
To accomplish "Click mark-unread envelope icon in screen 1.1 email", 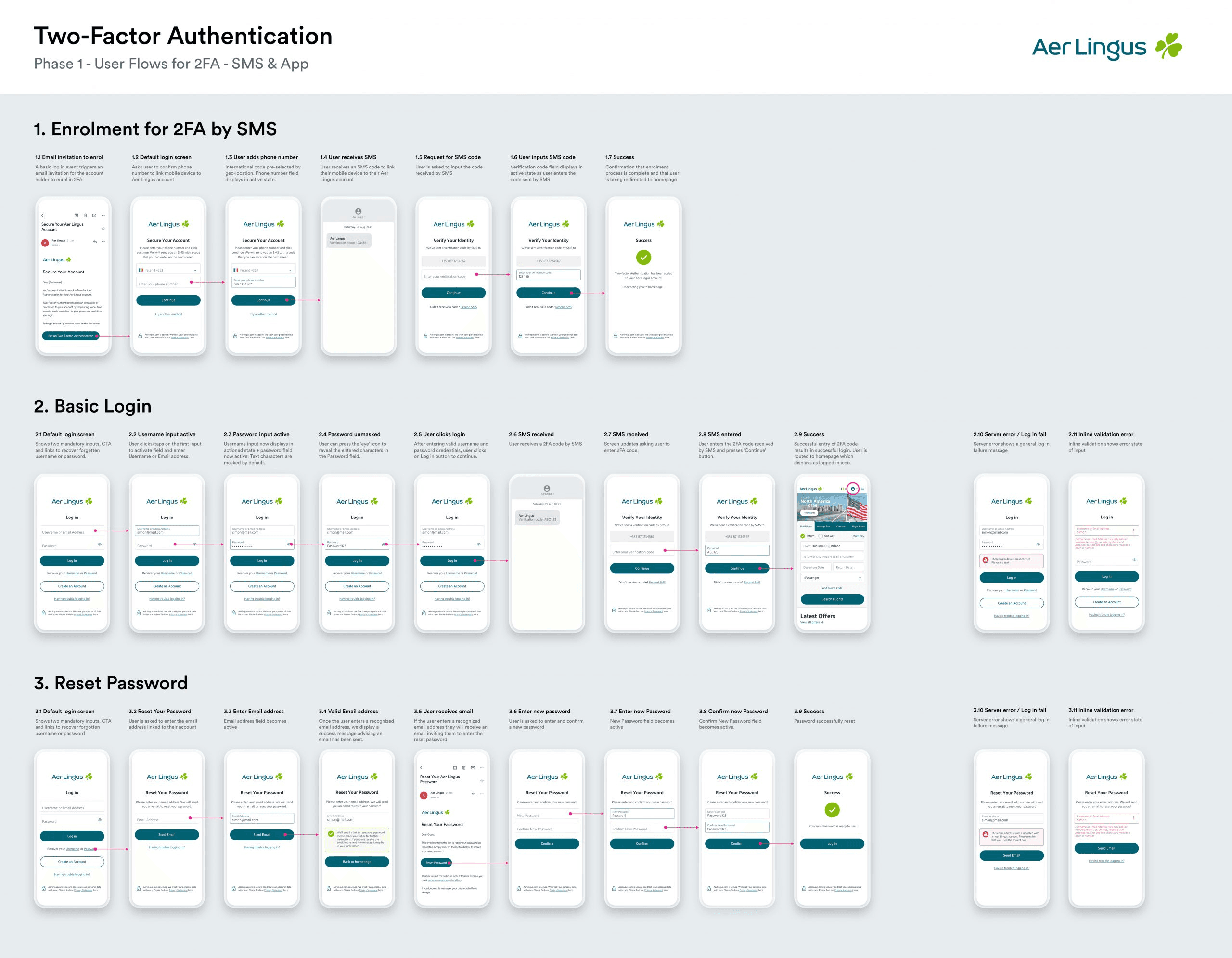I will [x=94, y=216].
